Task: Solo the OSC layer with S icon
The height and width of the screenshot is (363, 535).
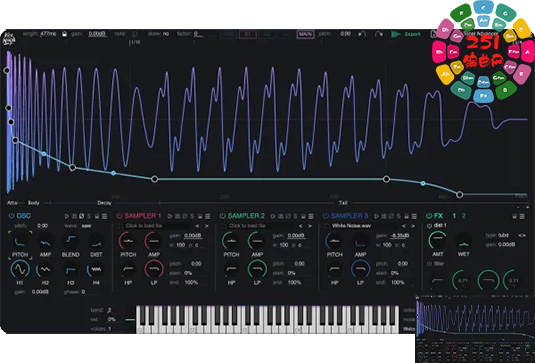Action: point(89,216)
